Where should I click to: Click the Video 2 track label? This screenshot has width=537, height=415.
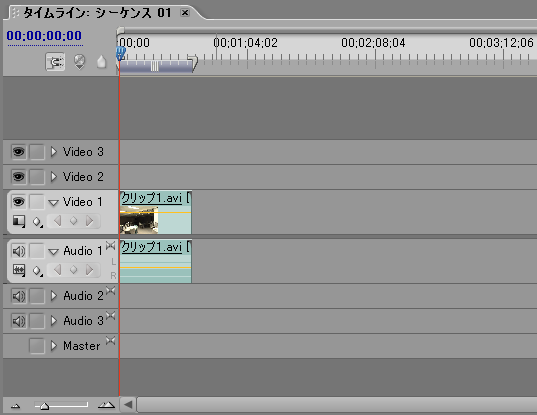point(83,177)
